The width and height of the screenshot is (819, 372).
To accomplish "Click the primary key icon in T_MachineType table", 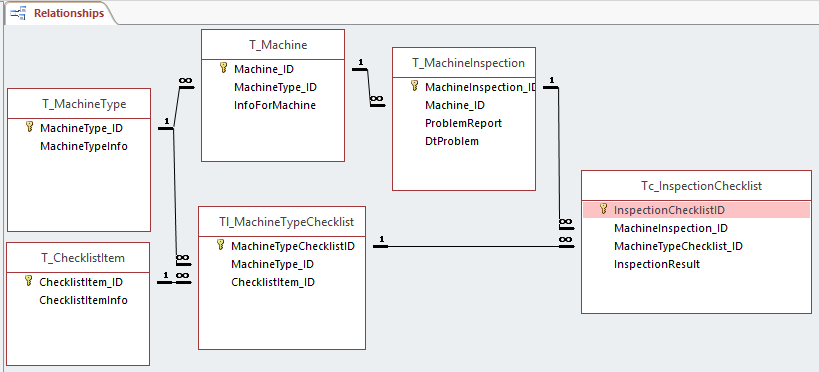I will (x=30, y=127).
